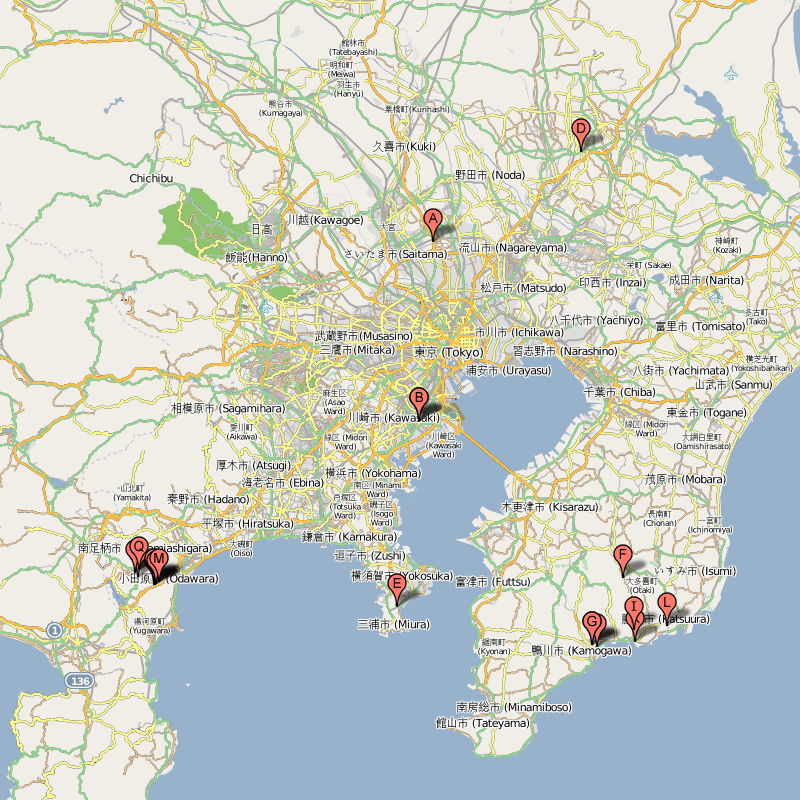Select marker A near Saitama
Screen dimensions: 800x800
tap(432, 220)
